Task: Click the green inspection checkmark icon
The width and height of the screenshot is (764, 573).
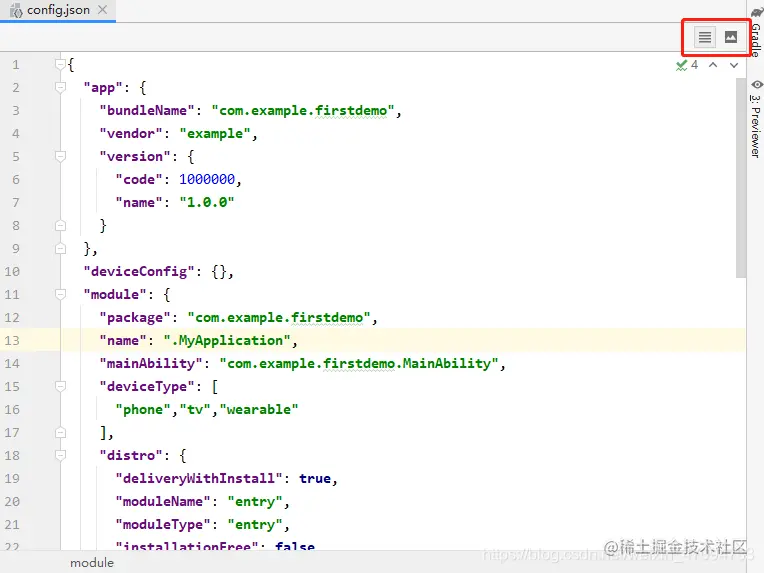Action: (682, 65)
